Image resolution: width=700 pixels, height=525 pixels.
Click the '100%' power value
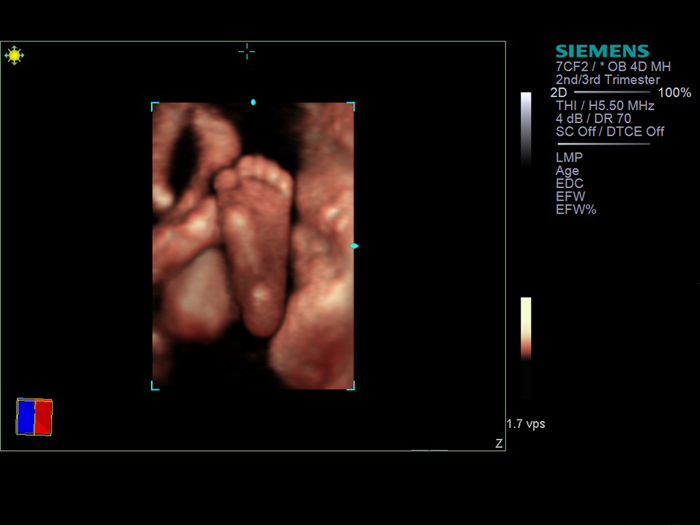675,92
